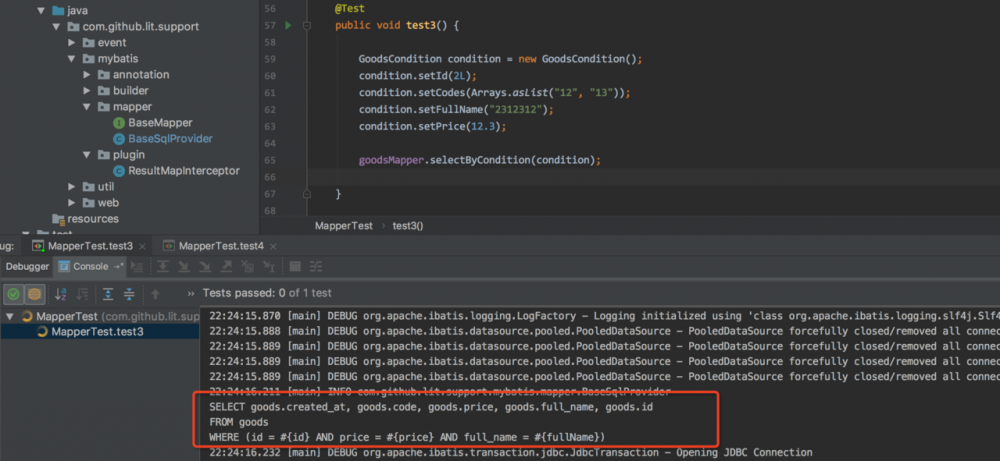Click Run to Cursor debugger icon
The height and width of the screenshot is (461, 1000).
[269, 267]
